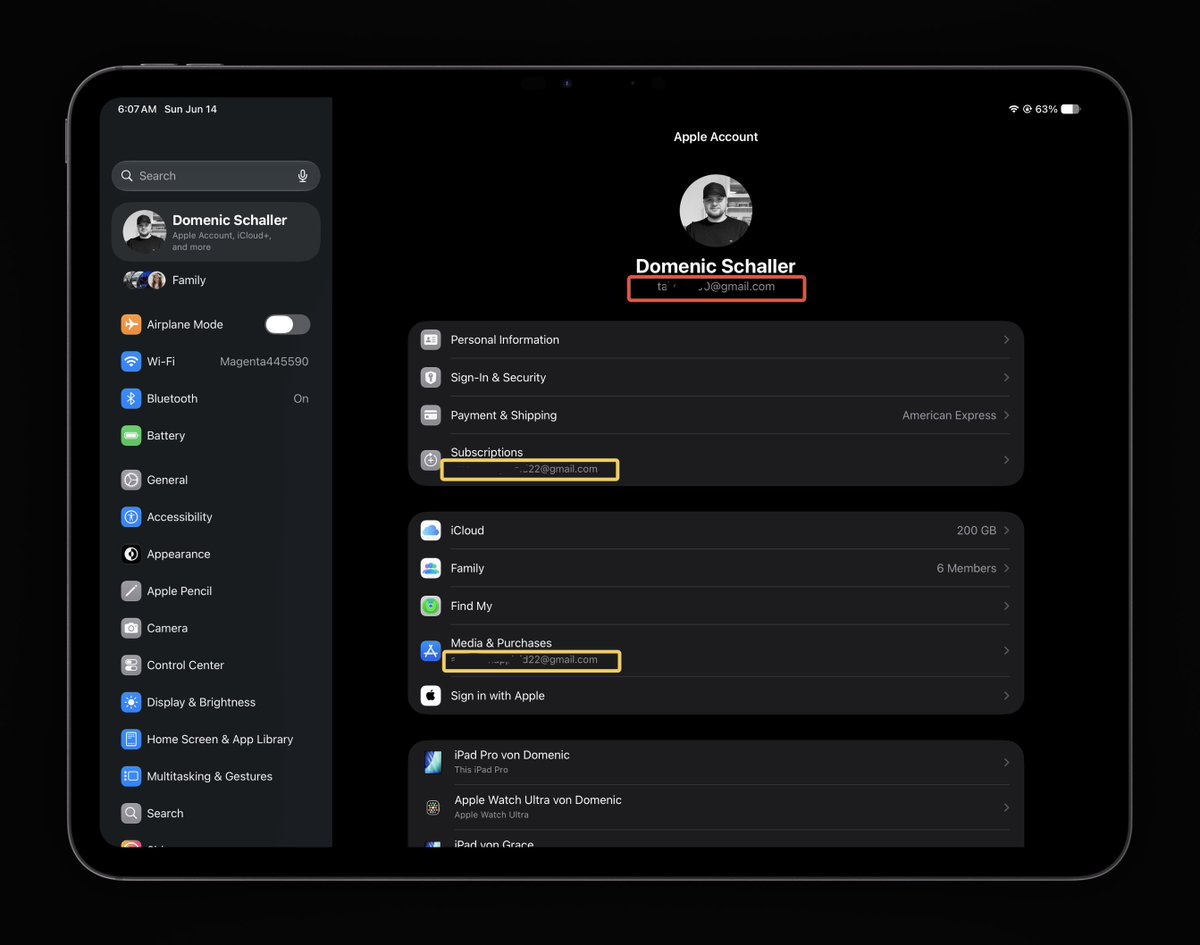Viewport: 1200px width, 945px height.
Task: Click the Airplane Mode icon
Action: pyautogui.click(x=131, y=324)
